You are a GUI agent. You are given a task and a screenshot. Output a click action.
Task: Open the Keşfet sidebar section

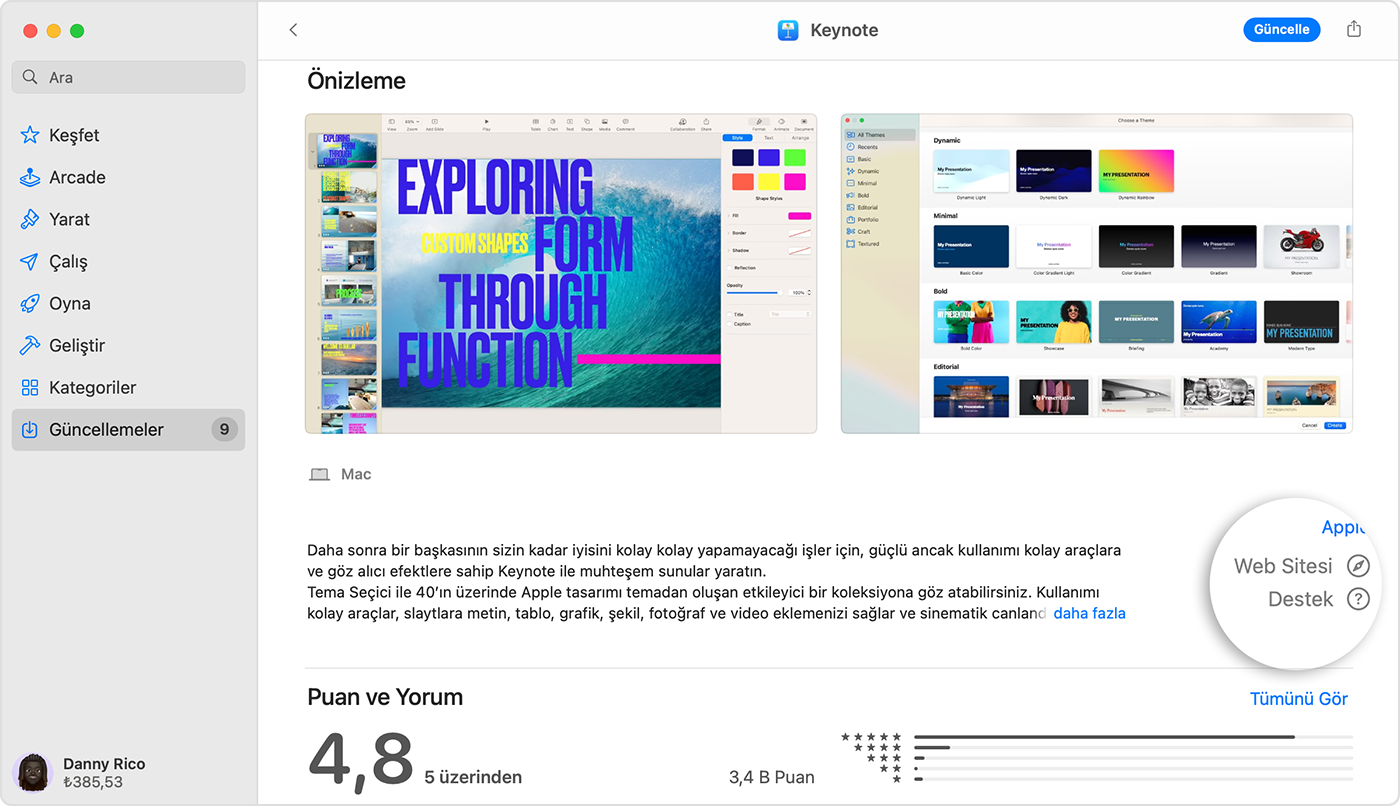pos(128,135)
